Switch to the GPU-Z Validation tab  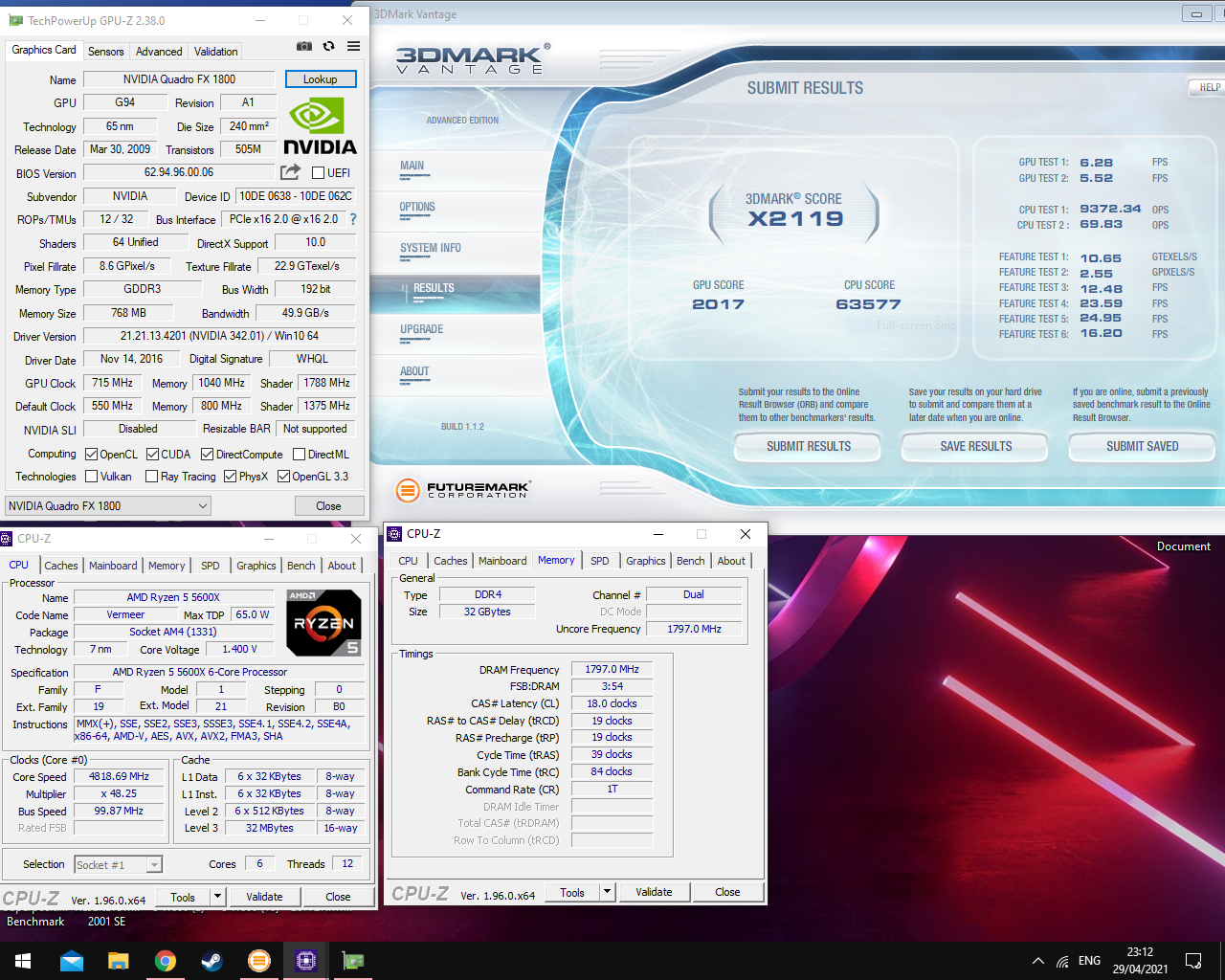tap(216, 52)
